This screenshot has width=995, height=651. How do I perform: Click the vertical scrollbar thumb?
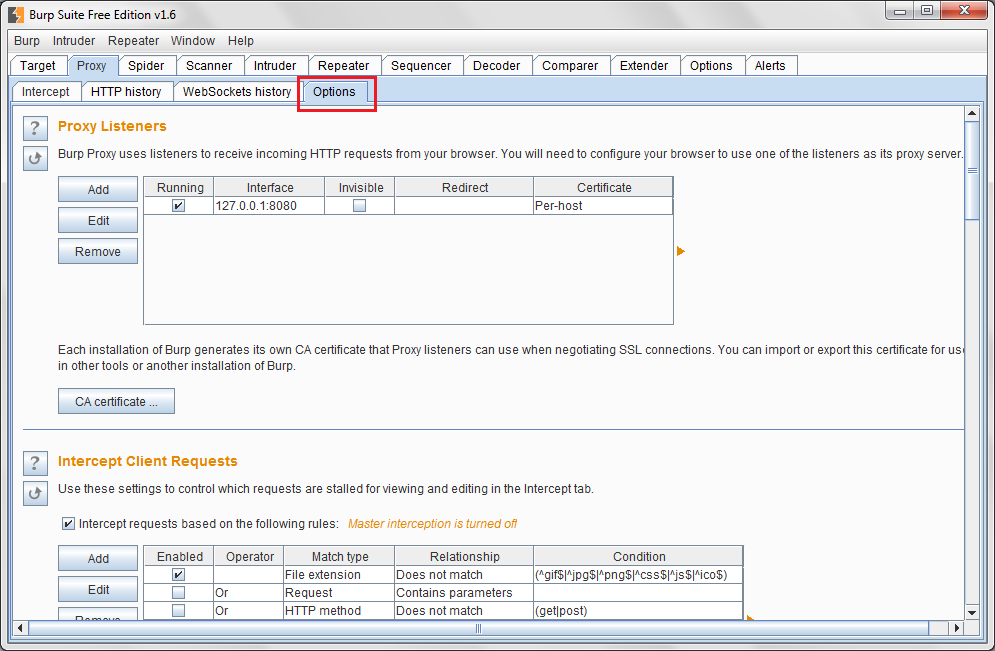click(x=972, y=171)
